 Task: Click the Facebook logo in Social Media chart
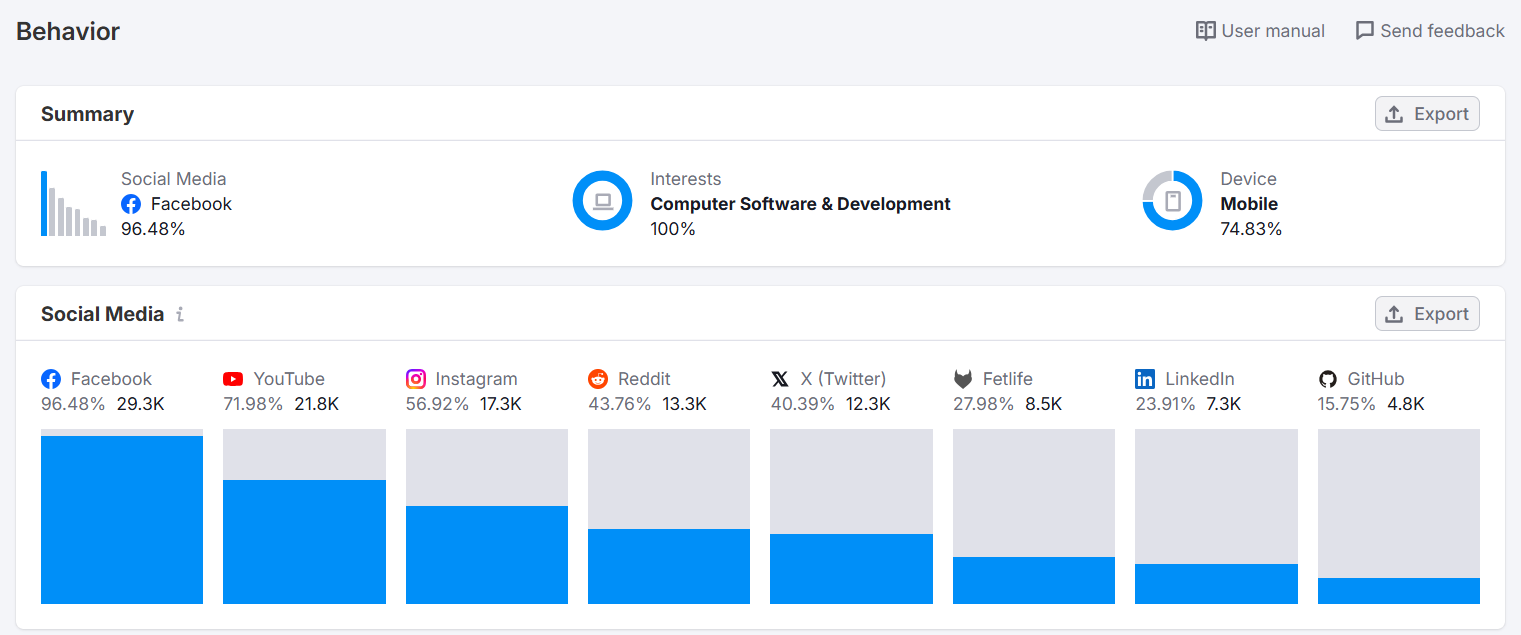pos(51,379)
